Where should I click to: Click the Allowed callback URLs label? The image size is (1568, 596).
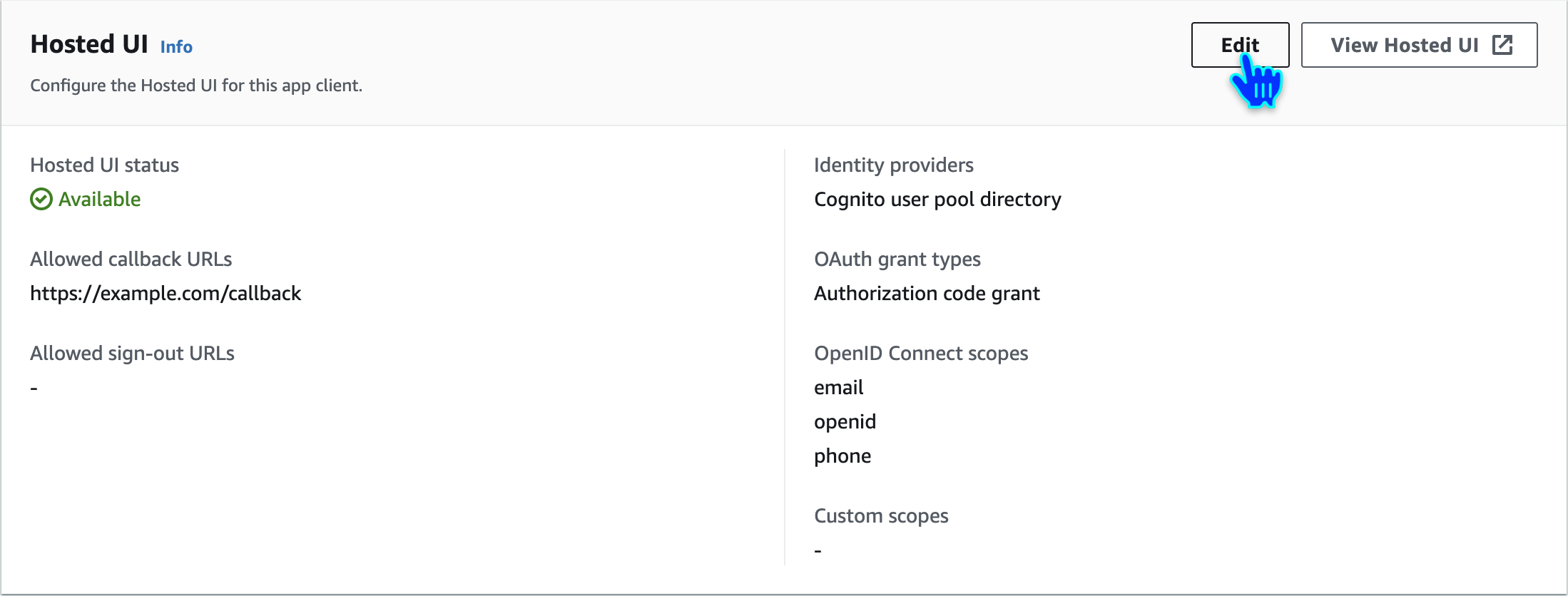pyautogui.click(x=131, y=260)
